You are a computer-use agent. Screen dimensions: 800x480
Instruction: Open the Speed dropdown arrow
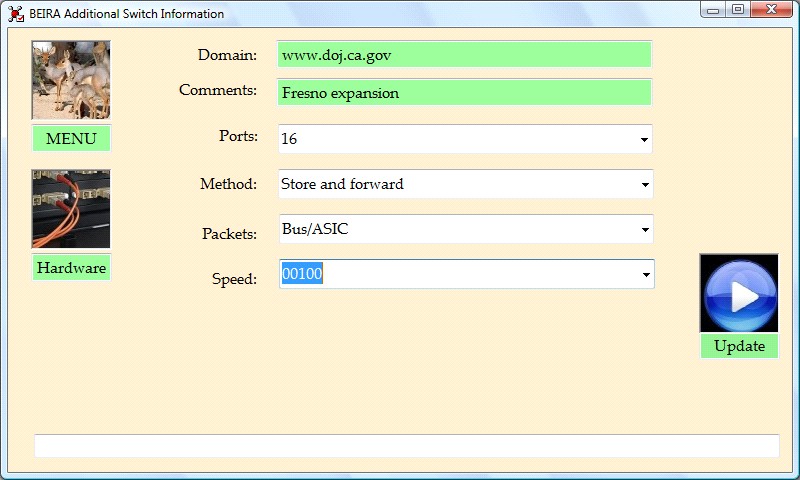[x=646, y=275]
